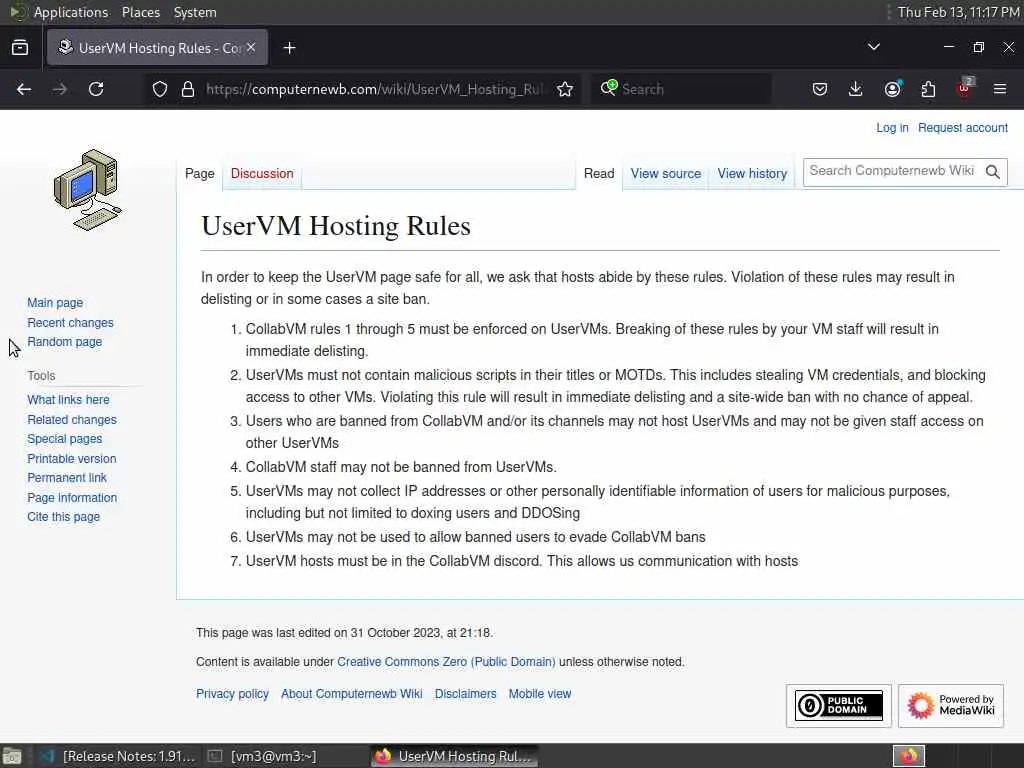This screenshot has height=768, width=1024.
Task: Click the Log in link
Action: pyautogui.click(x=892, y=128)
